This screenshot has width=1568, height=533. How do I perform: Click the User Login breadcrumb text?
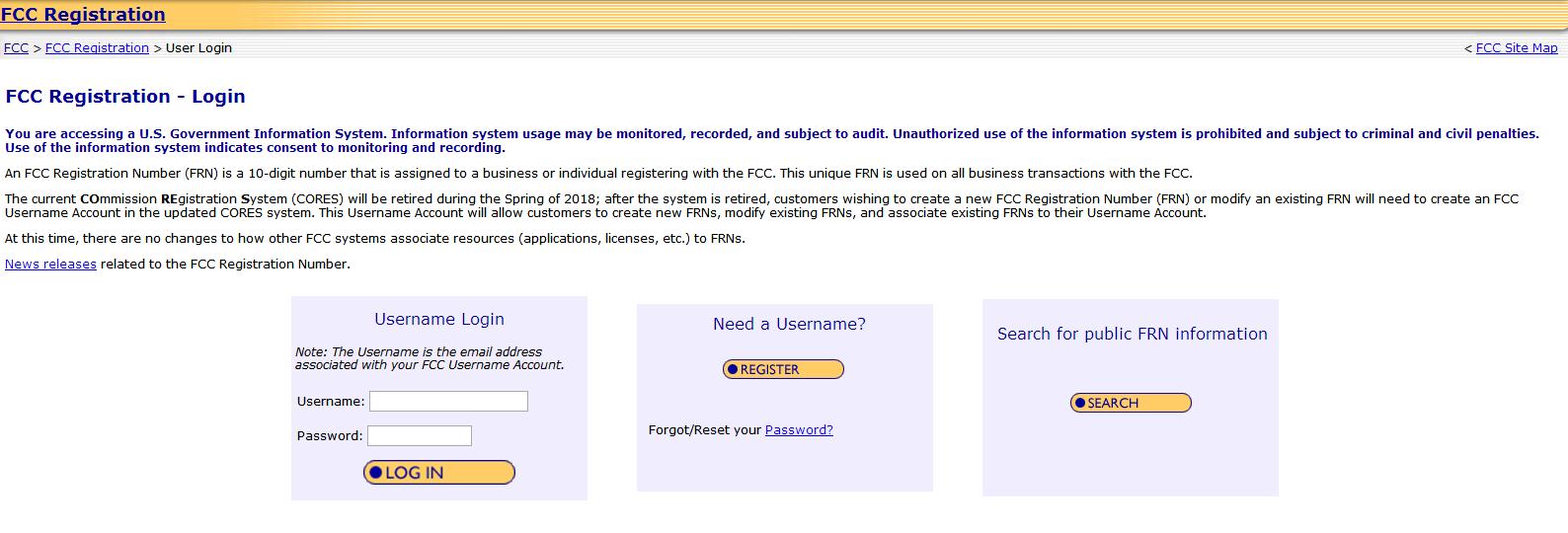tap(198, 48)
